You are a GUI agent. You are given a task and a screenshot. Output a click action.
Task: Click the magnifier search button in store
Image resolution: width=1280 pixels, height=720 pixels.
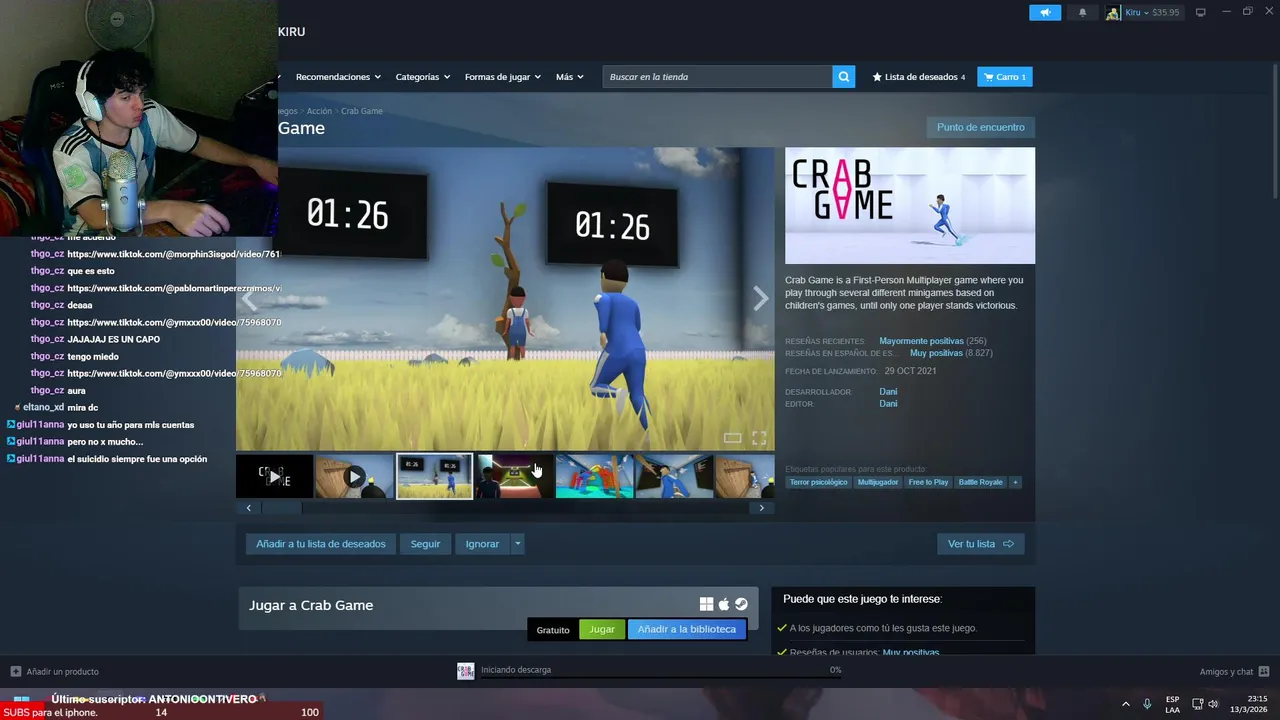(844, 77)
